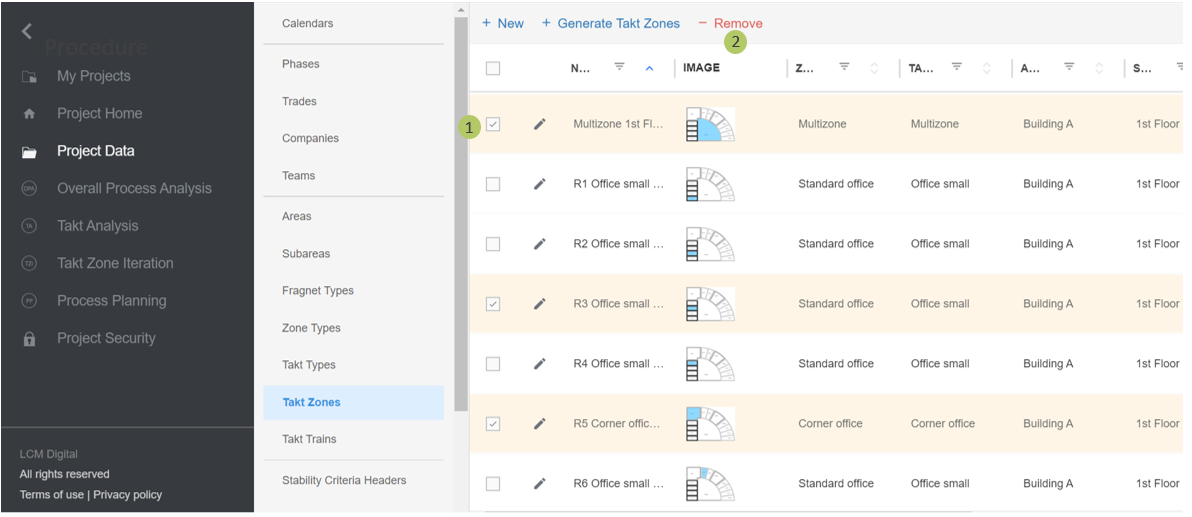Edit Multizone 1st Floor row pencil
The width and height of the screenshot is (1192, 517).
[x=540, y=124]
